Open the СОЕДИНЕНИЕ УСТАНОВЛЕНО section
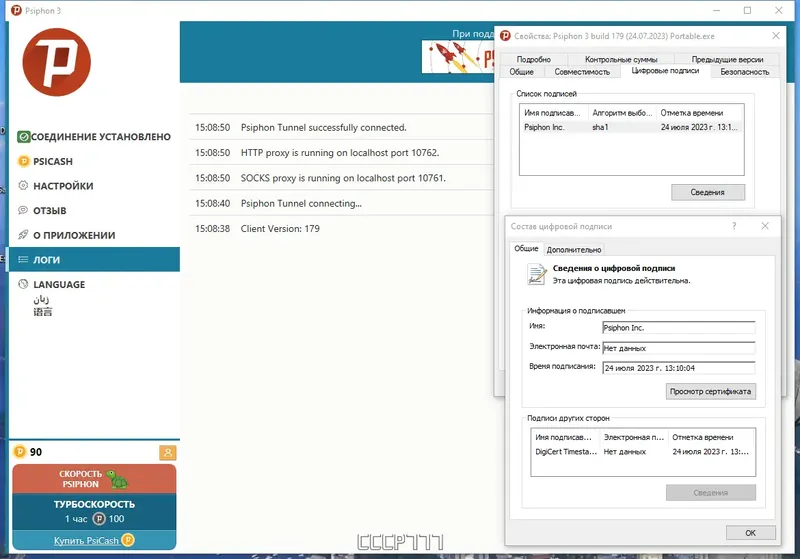This screenshot has width=800, height=559. tap(94, 137)
